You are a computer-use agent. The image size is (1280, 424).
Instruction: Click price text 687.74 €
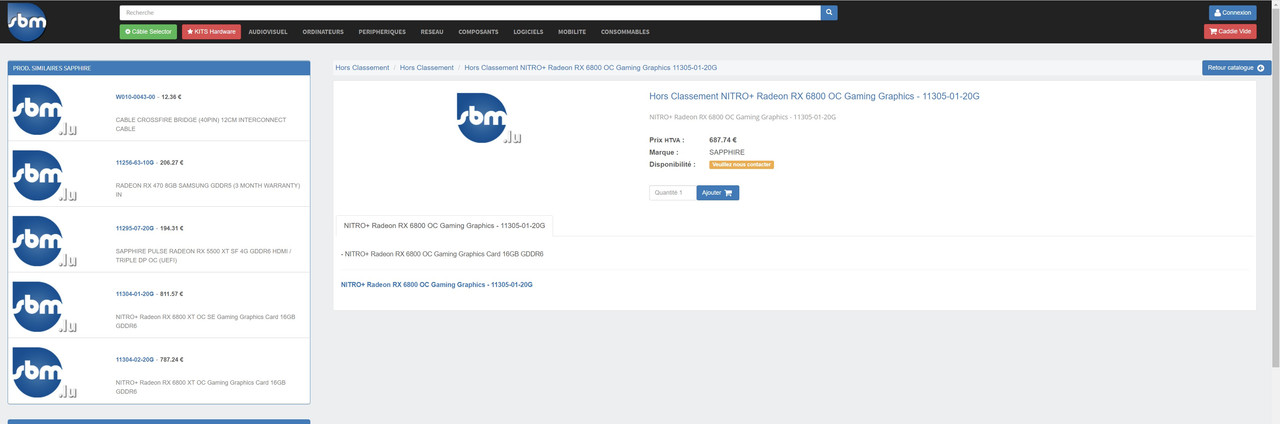pos(723,140)
